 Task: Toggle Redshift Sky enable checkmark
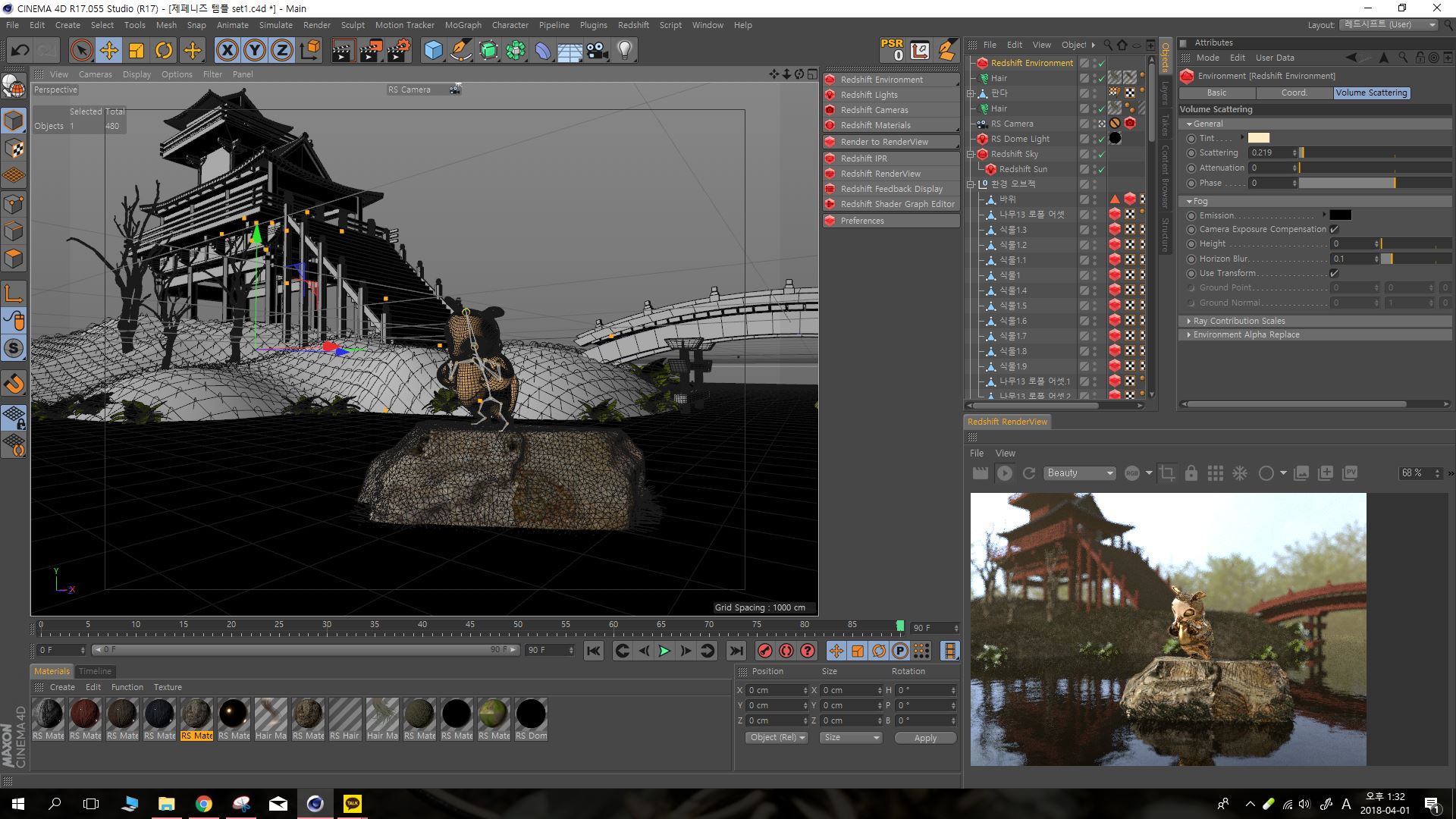point(1101,154)
